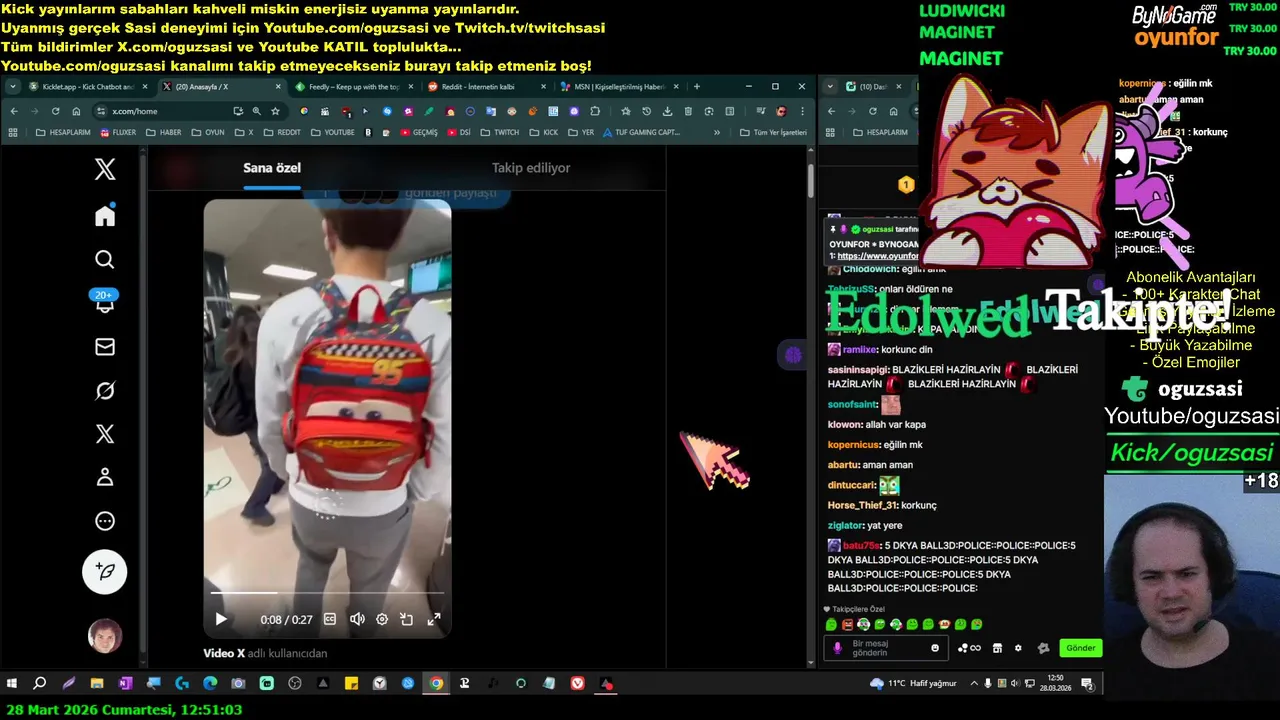Show hidden system tray icons
This screenshot has width=1280, height=720.
point(974,684)
